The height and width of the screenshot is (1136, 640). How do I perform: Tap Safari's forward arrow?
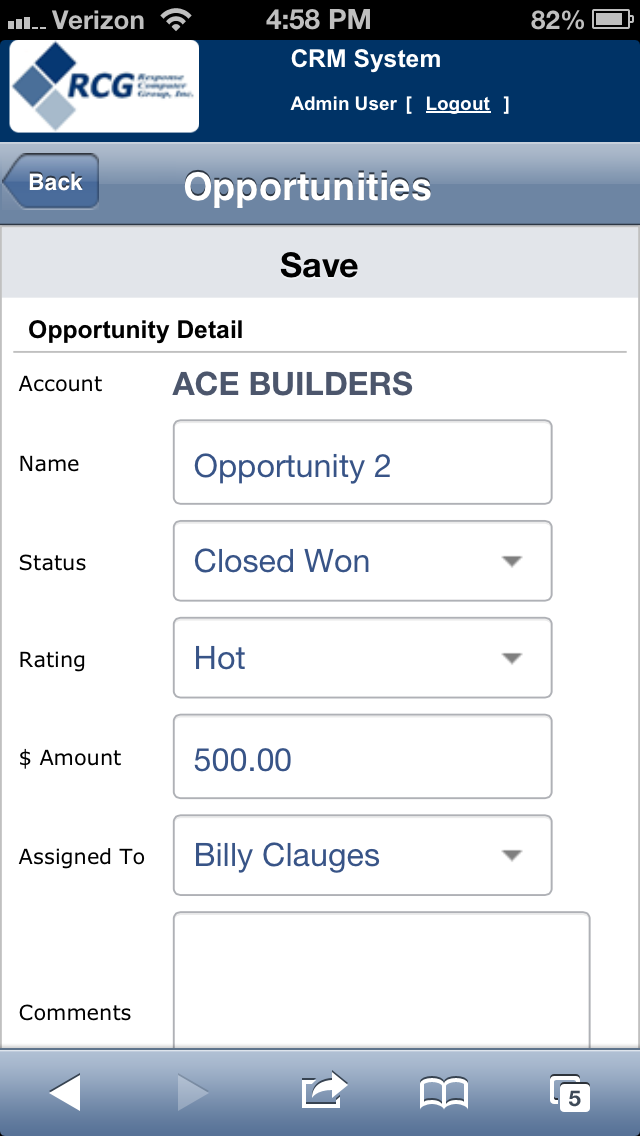click(193, 1093)
